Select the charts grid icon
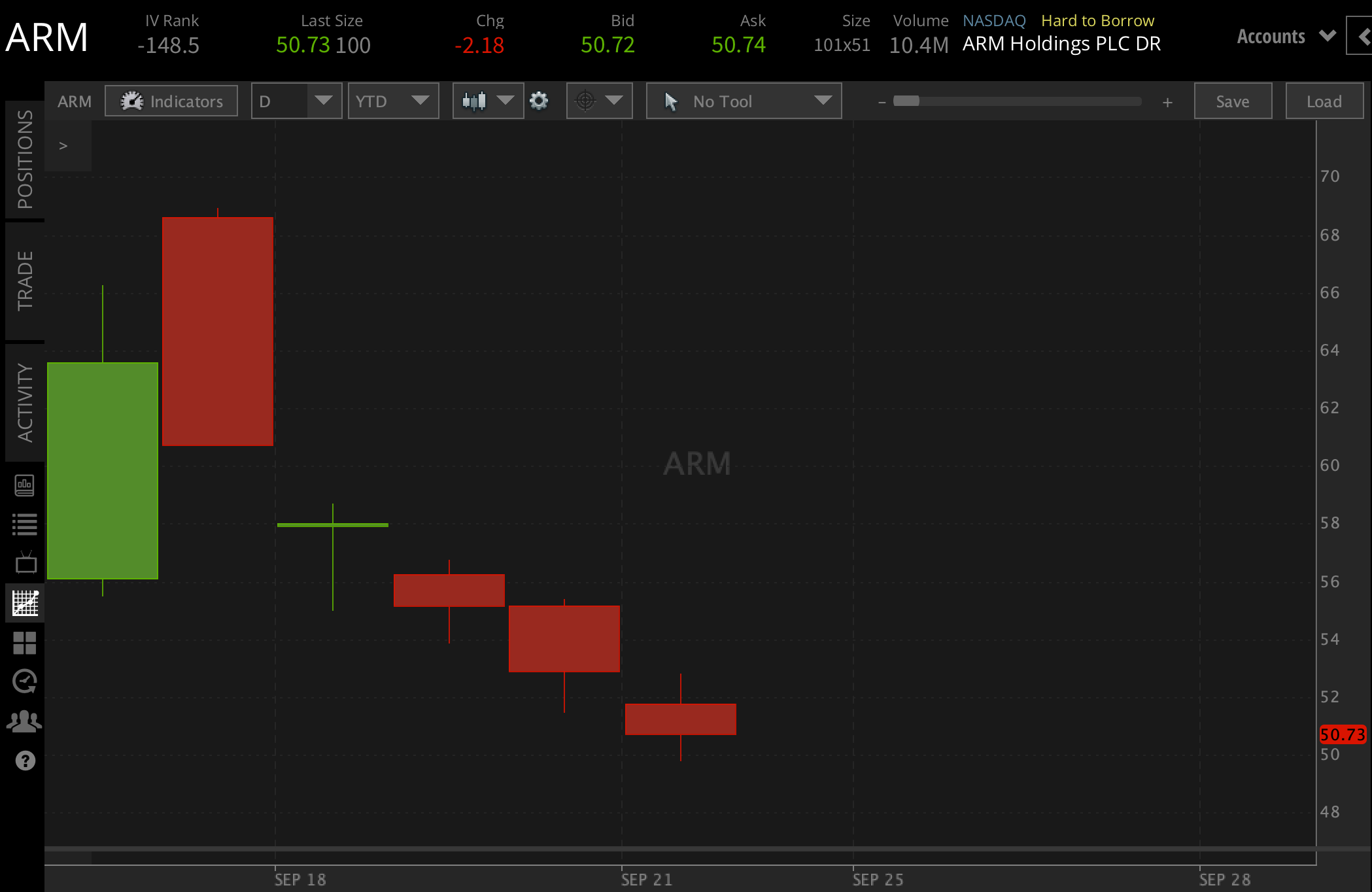1372x892 pixels. [26, 603]
